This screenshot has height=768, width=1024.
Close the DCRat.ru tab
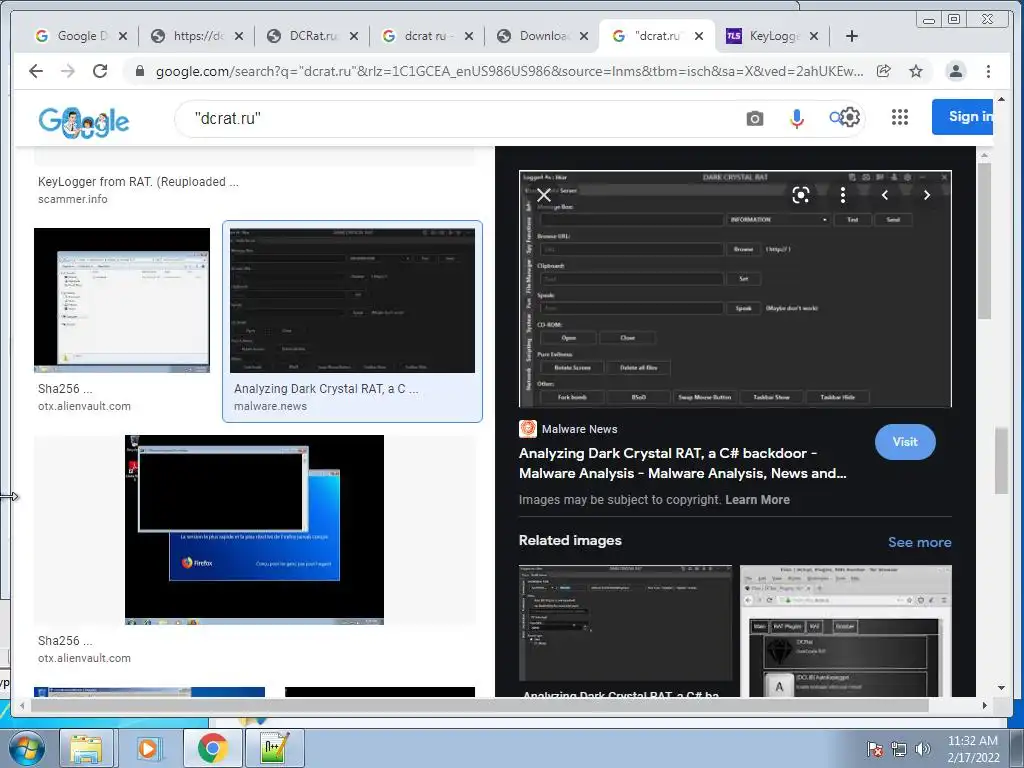[354, 36]
